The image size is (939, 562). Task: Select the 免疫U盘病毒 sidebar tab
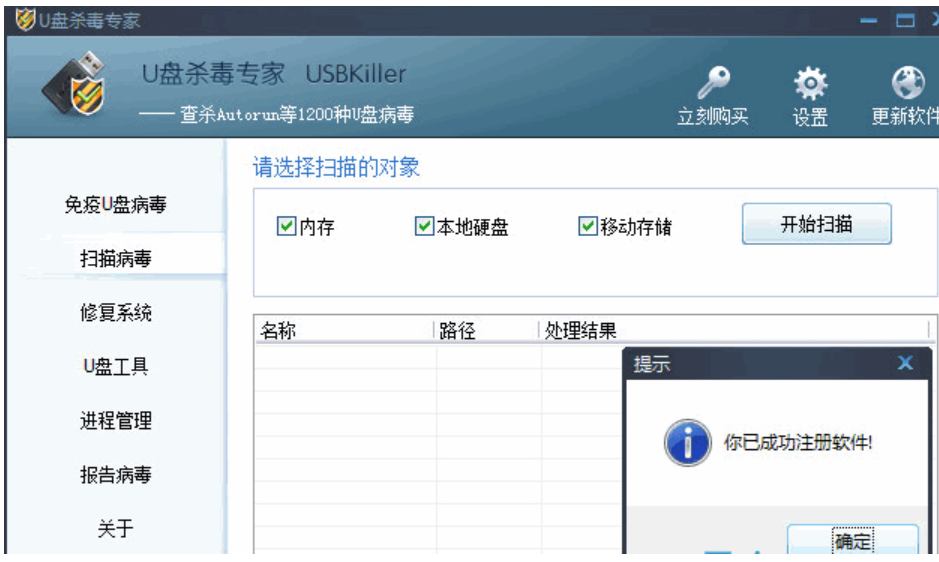coord(116,205)
